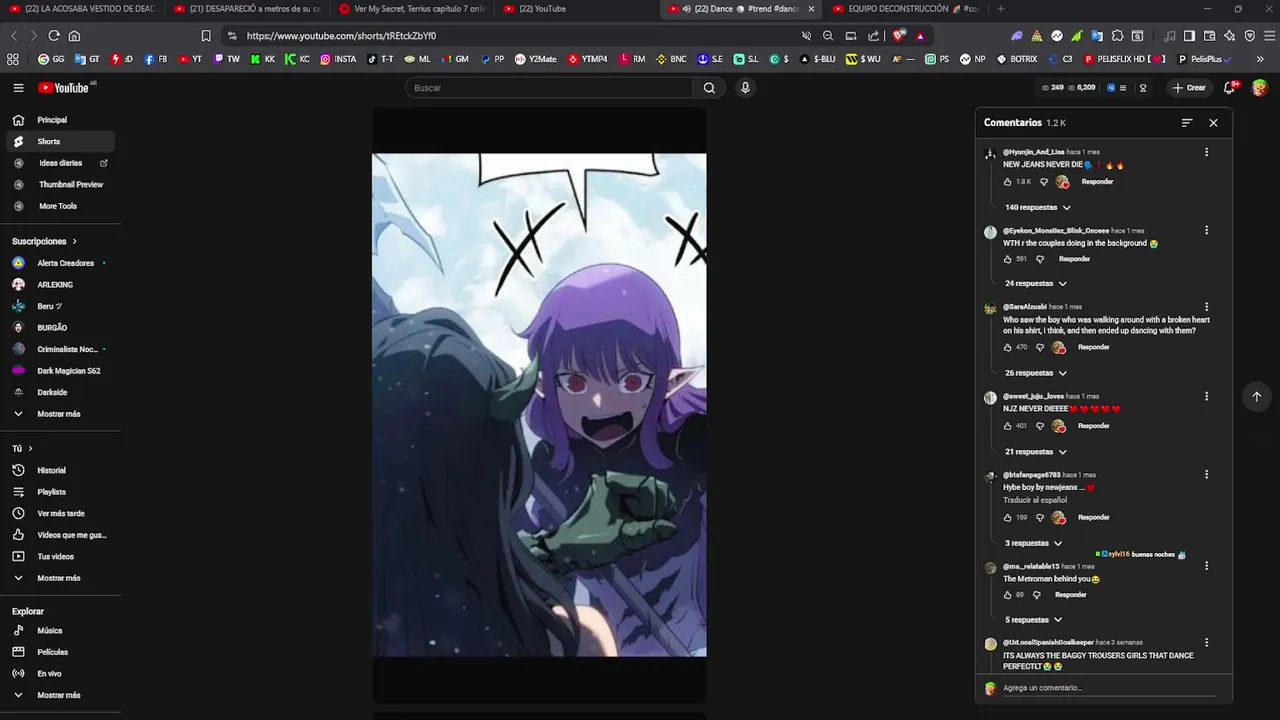Click Traducir al español link
The image size is (1280, 720).
click(x=1035, y=500)
